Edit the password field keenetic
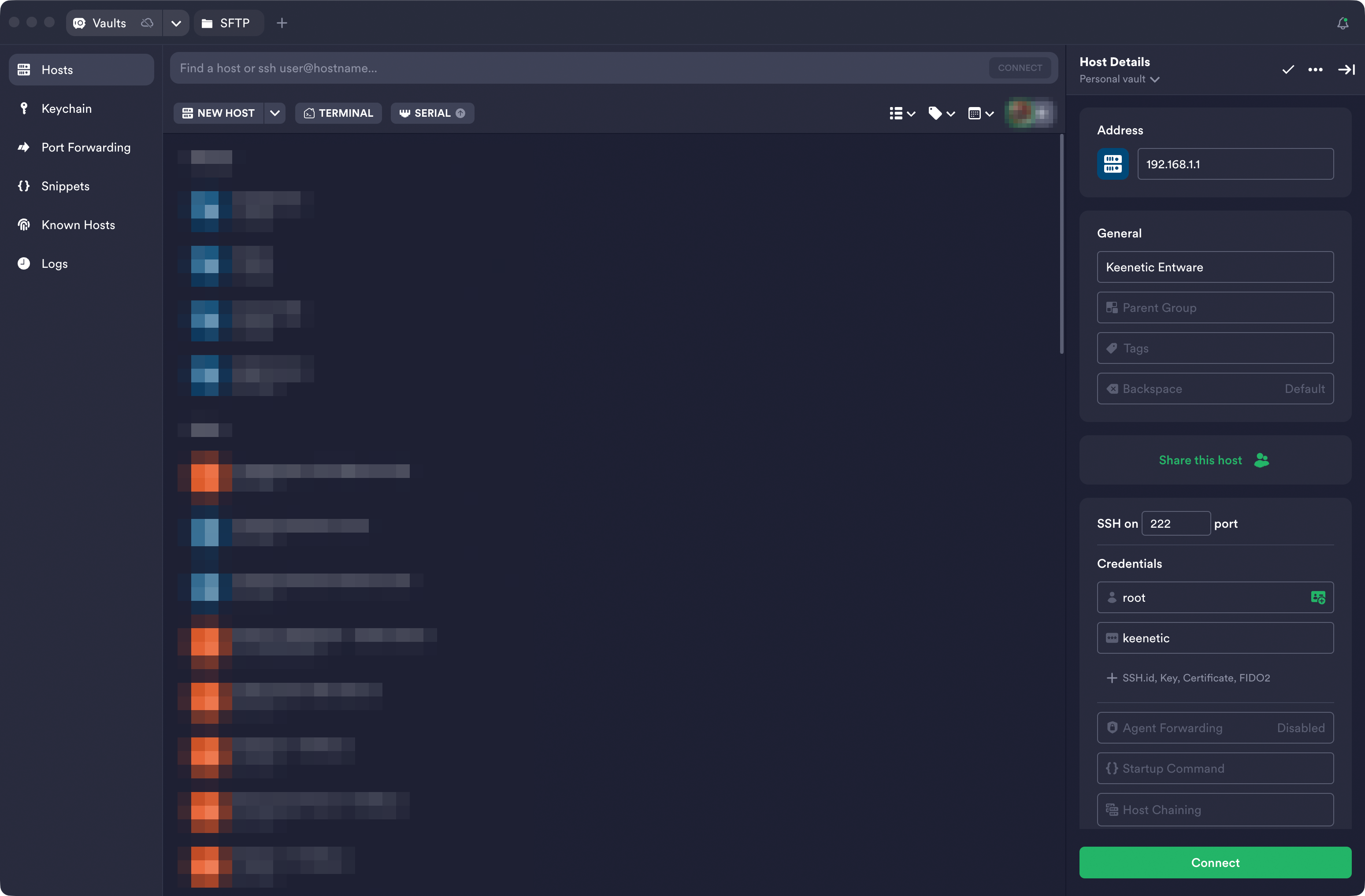 click(x=1215, y=638)
